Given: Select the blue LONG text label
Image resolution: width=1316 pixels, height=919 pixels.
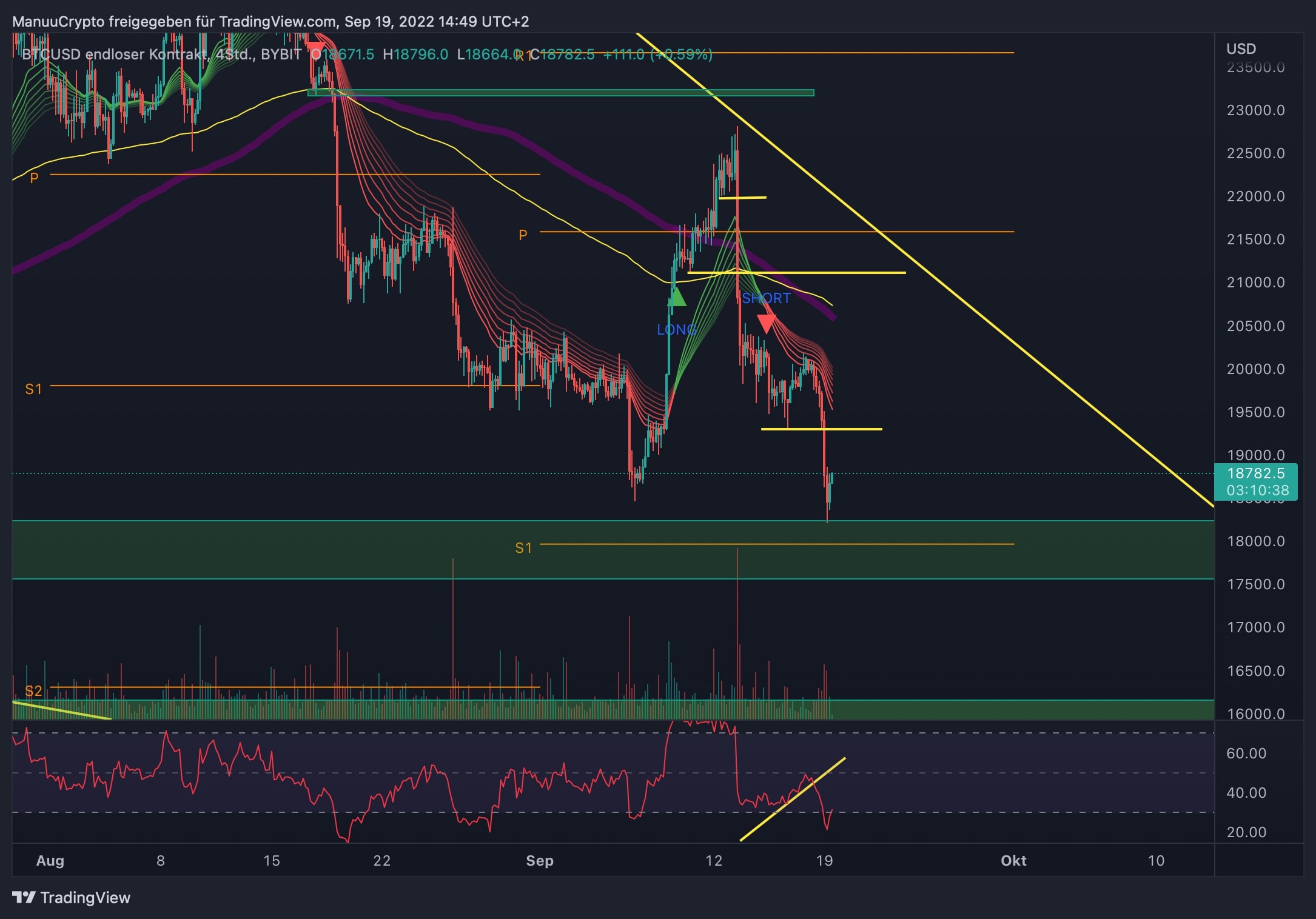Looking at the screenshot, I should point(677,330).
